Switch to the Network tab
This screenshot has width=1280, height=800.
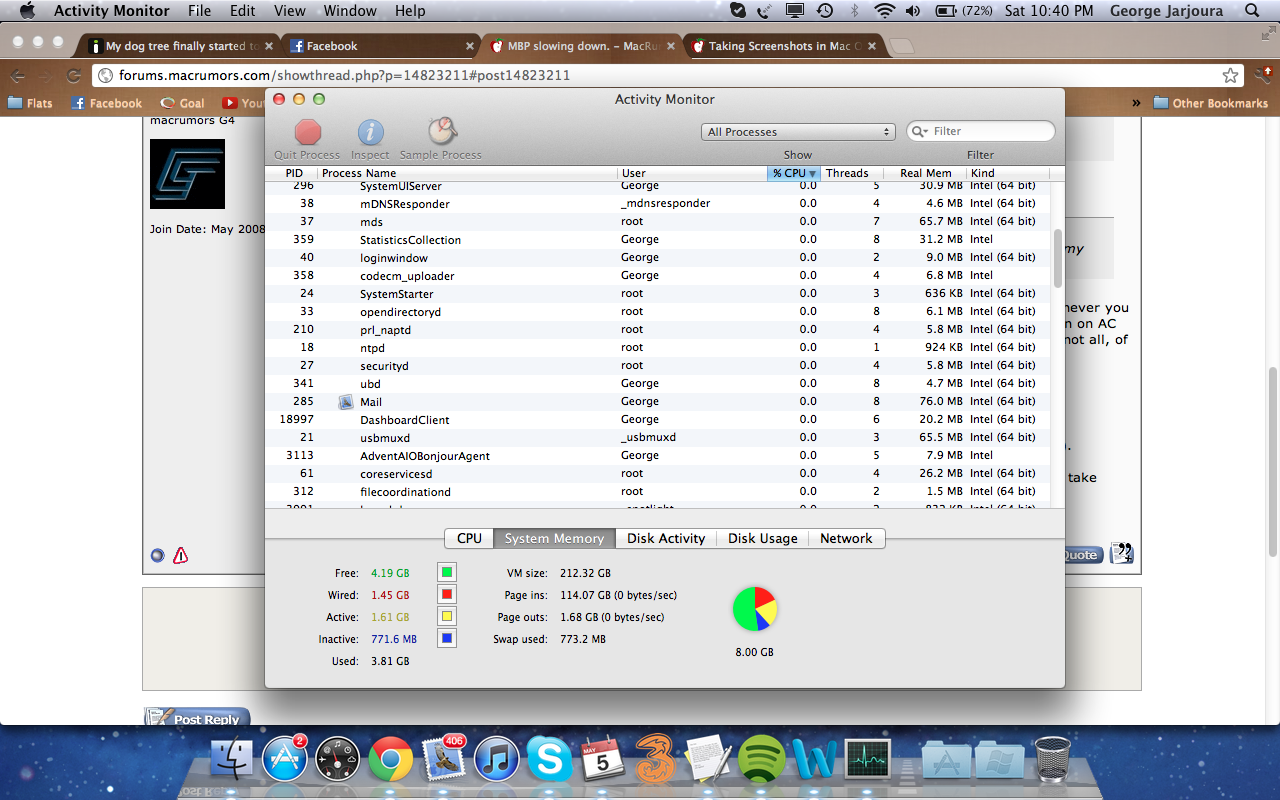click(846, 538)
